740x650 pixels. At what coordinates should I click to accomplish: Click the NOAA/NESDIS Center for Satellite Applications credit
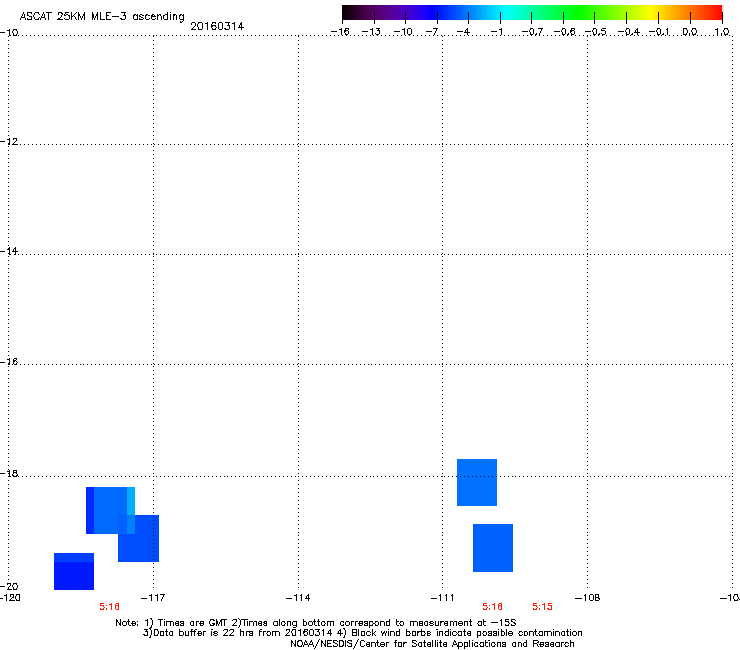(x=432, y=644)
